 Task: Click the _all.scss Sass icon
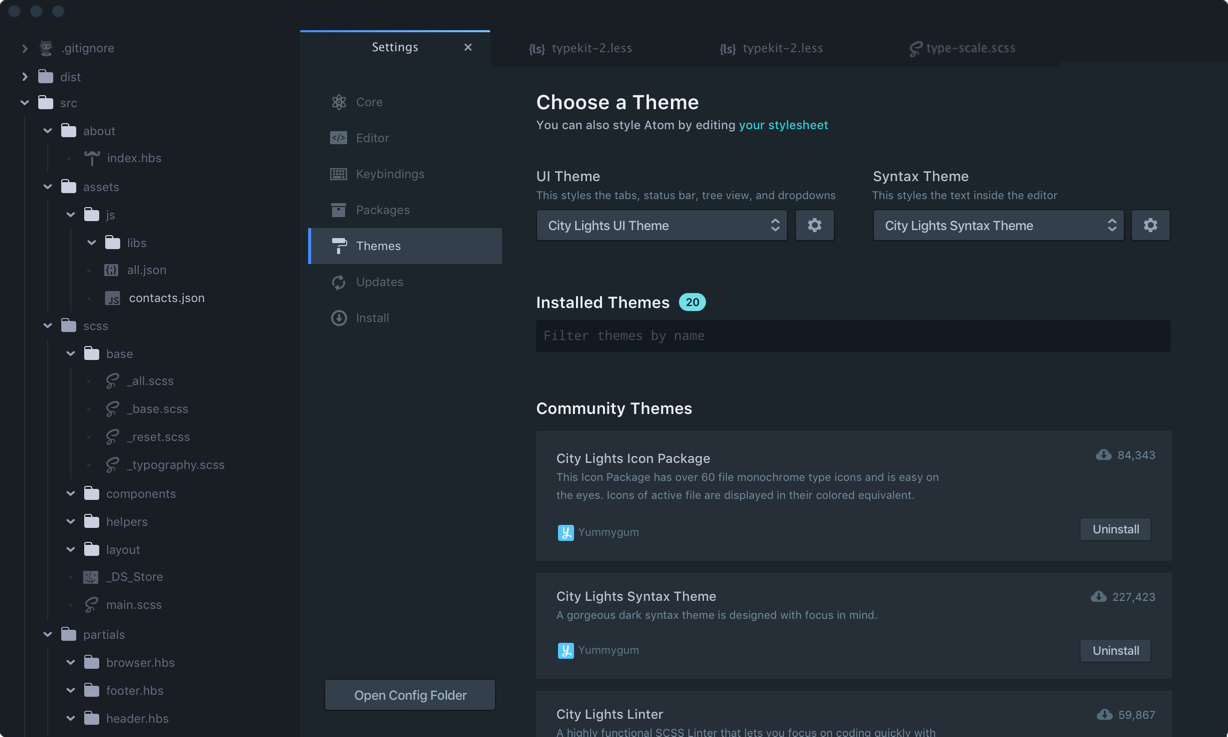[x=112, y=381]
